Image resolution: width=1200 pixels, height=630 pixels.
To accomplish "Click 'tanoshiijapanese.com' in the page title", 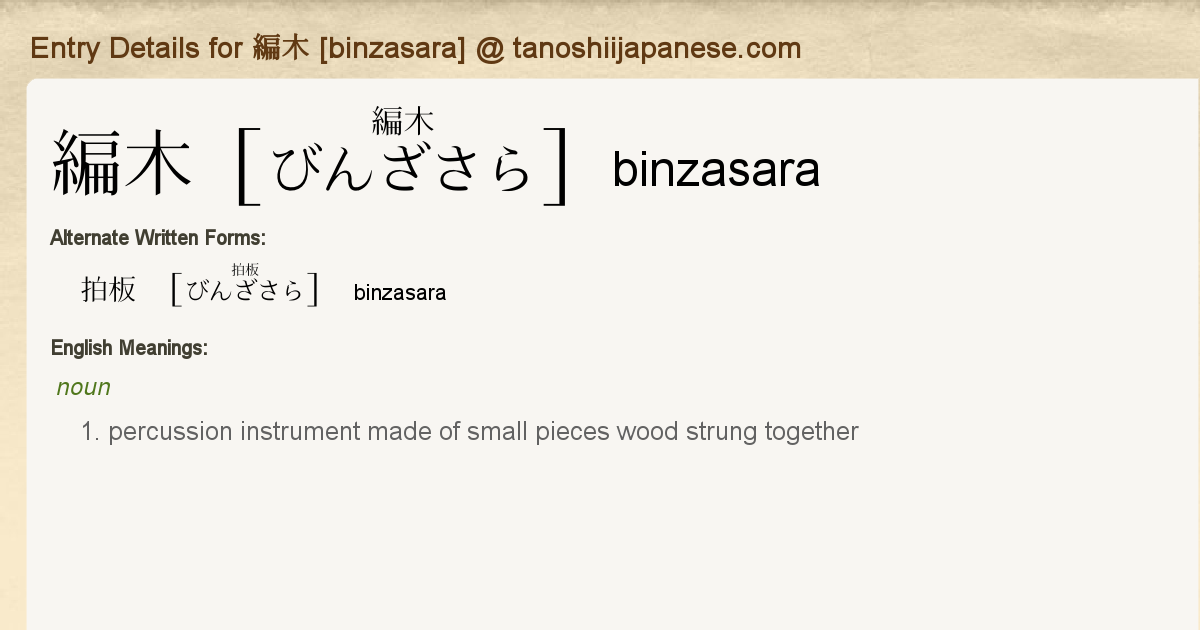I will tap(657, 48).
